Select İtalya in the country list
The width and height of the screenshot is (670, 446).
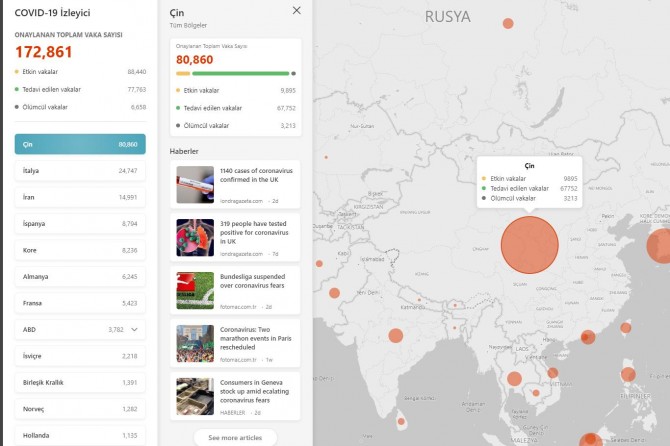click(80, 171)
